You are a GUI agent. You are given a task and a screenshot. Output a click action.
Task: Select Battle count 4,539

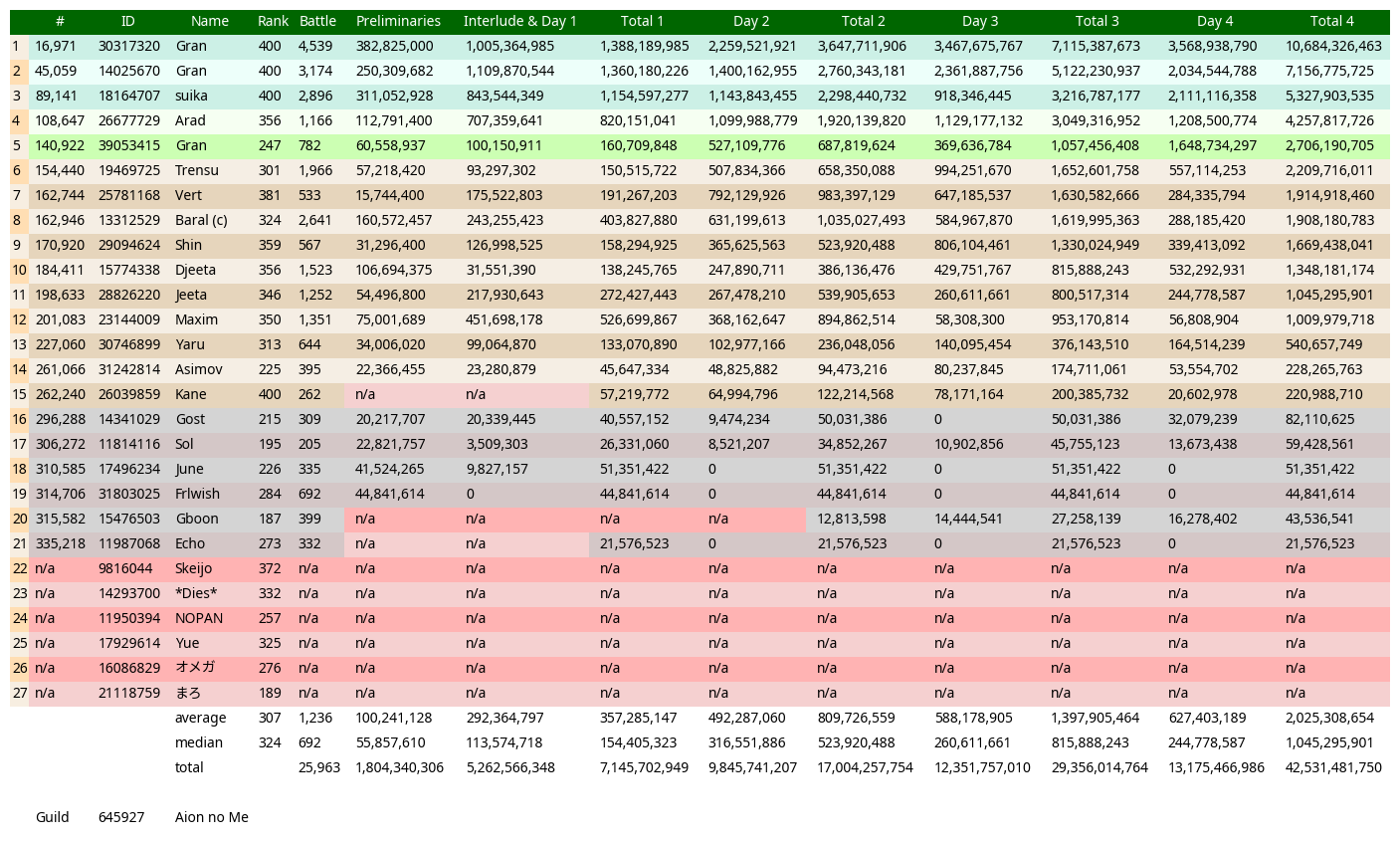coord(315,46)
